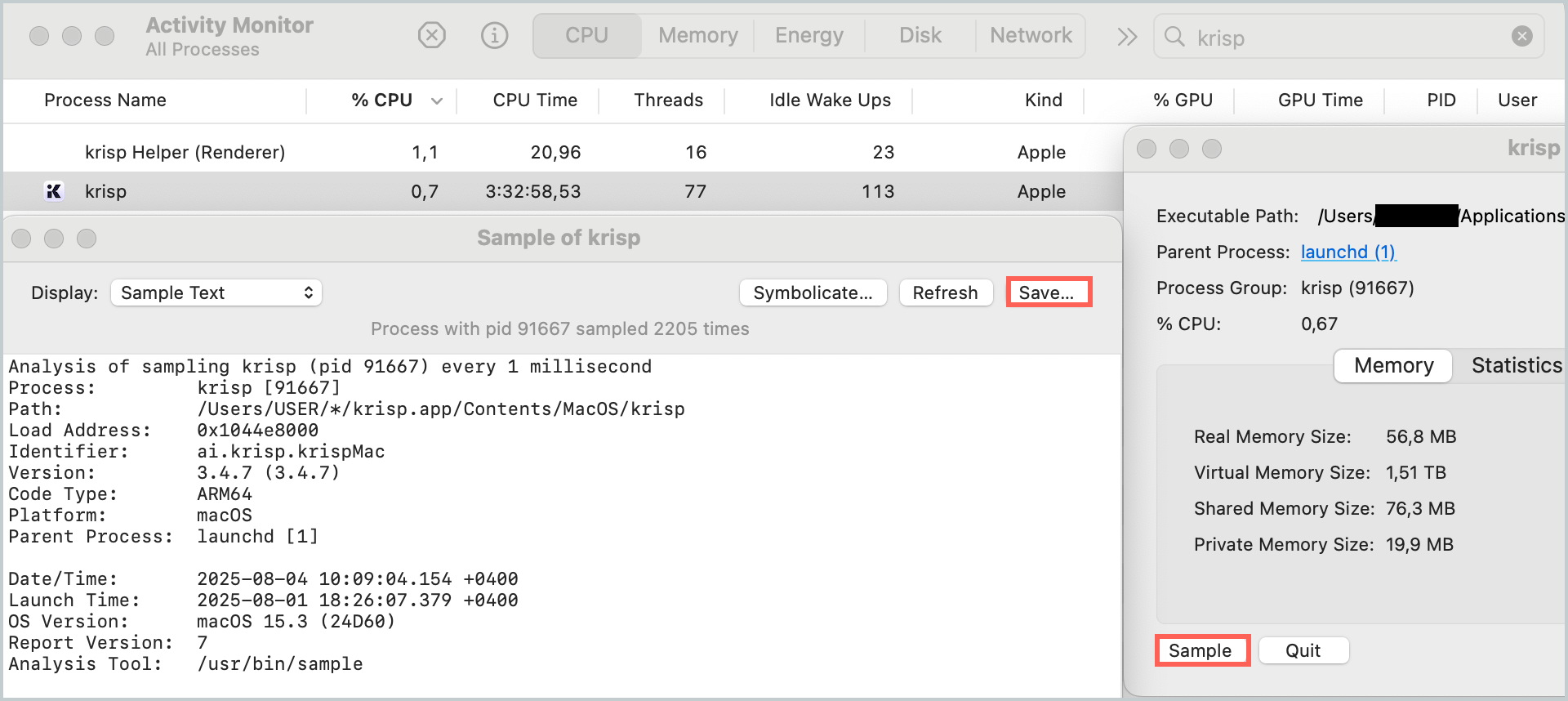Switch to the Network tab
The image size is (1568, 701).
click(x=1031, y=36)
